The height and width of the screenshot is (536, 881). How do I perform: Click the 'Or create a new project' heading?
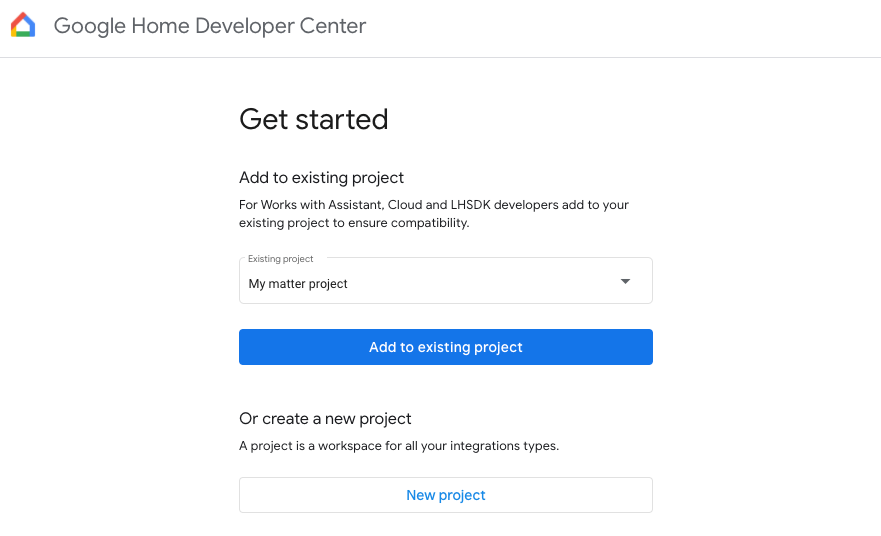[325, 418]
